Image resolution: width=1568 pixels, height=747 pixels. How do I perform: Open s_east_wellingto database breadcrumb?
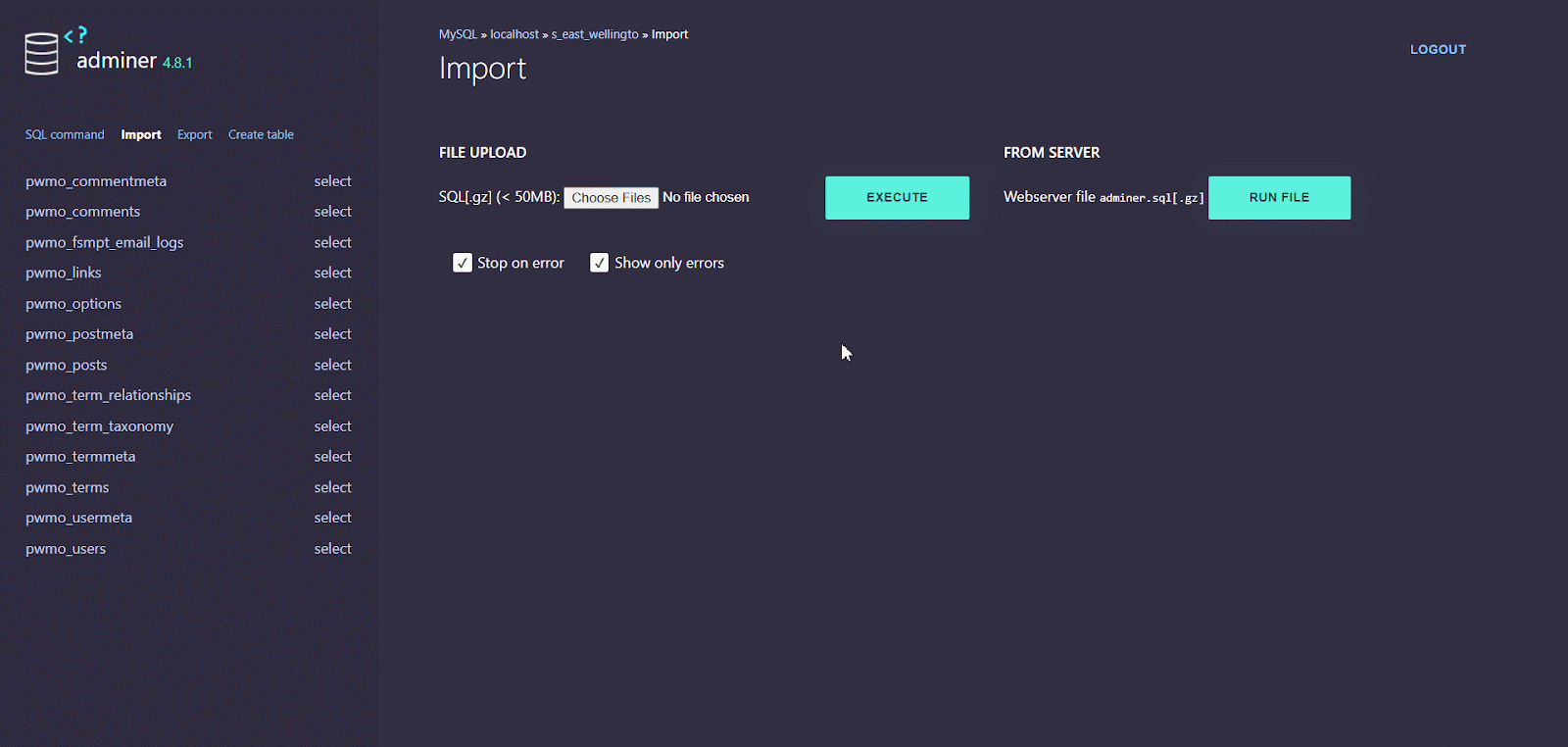595,34
